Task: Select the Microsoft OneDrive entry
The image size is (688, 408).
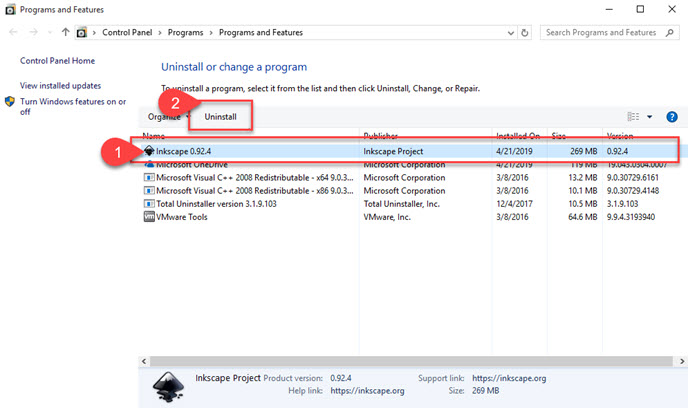Action: [192, 165]
